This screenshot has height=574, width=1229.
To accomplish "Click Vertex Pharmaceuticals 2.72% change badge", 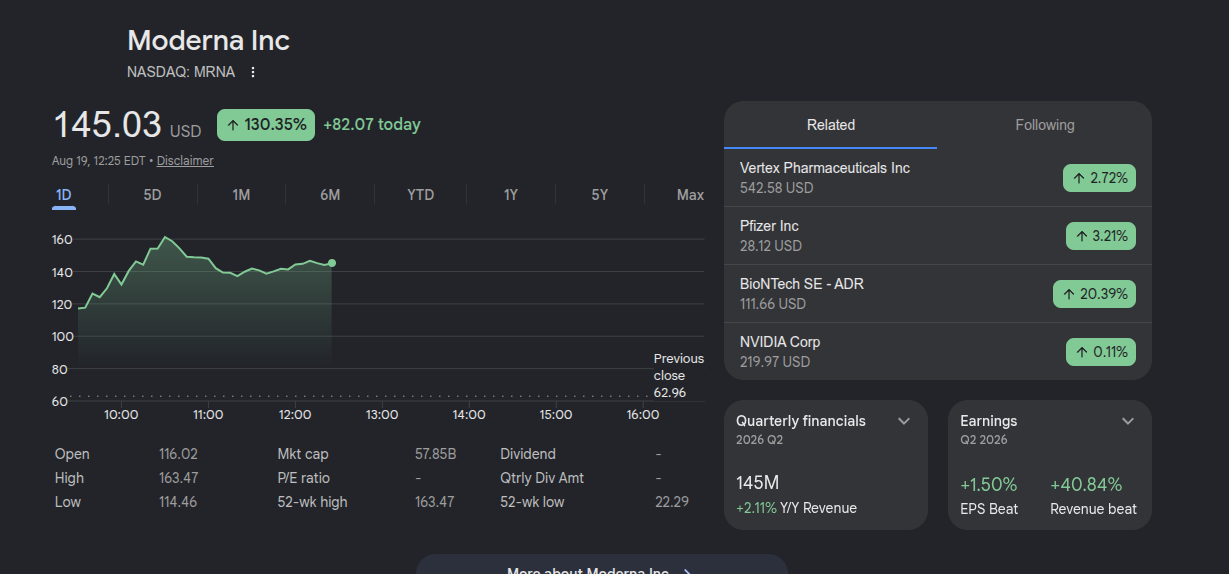I will coord(1099,178).
